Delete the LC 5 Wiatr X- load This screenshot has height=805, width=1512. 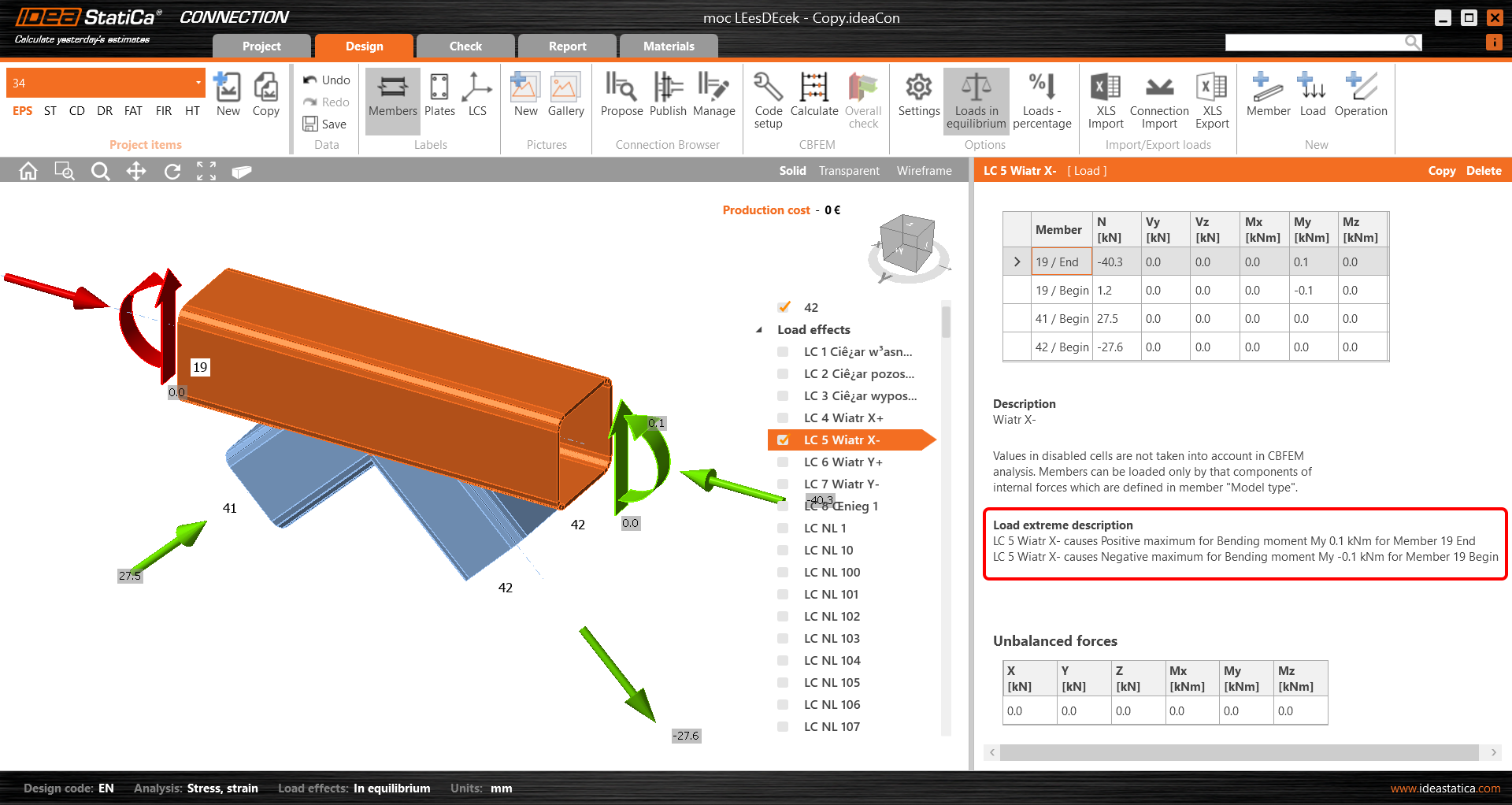[1483, 171]
